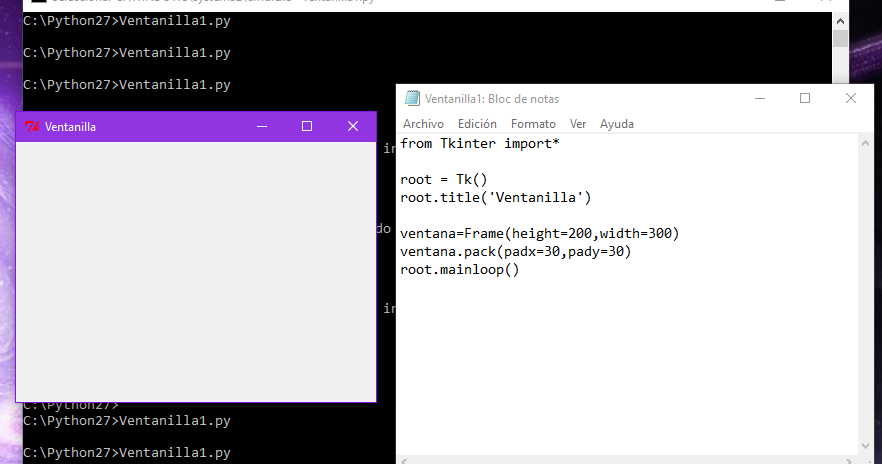Click the line 'from Tkinter import*'
Image resolution: width=882 pixels, height=464 pixels.
pyautogui.click(x=480, y=144)
